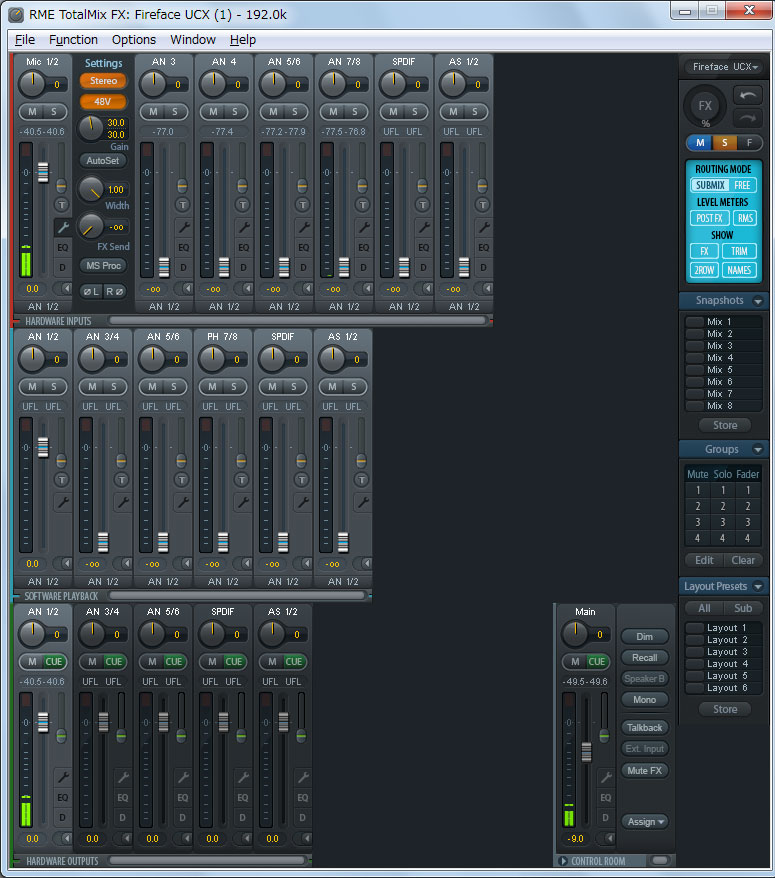Open the File menu
The image size is (775, 878).
click(x=25, y=40)
